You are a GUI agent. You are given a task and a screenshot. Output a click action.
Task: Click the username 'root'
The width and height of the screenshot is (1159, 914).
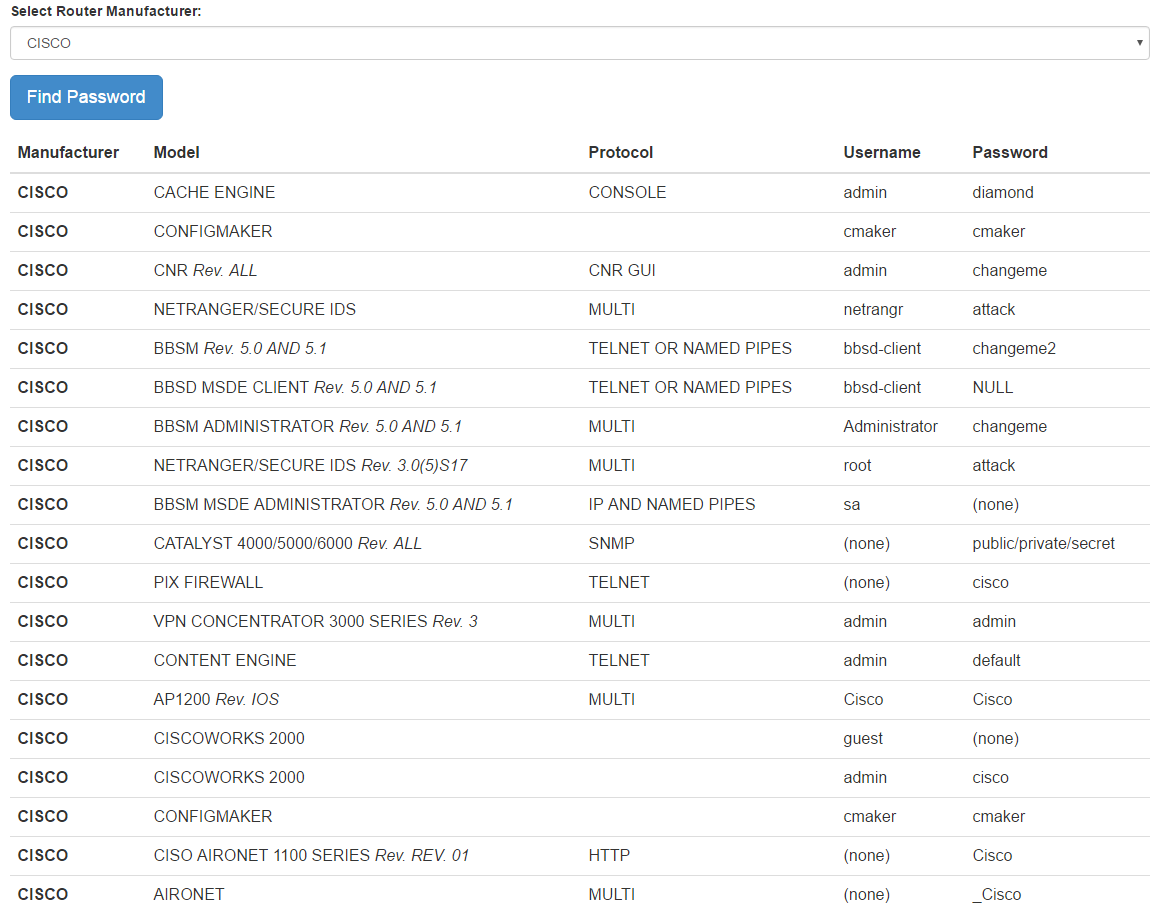[857, 465]
